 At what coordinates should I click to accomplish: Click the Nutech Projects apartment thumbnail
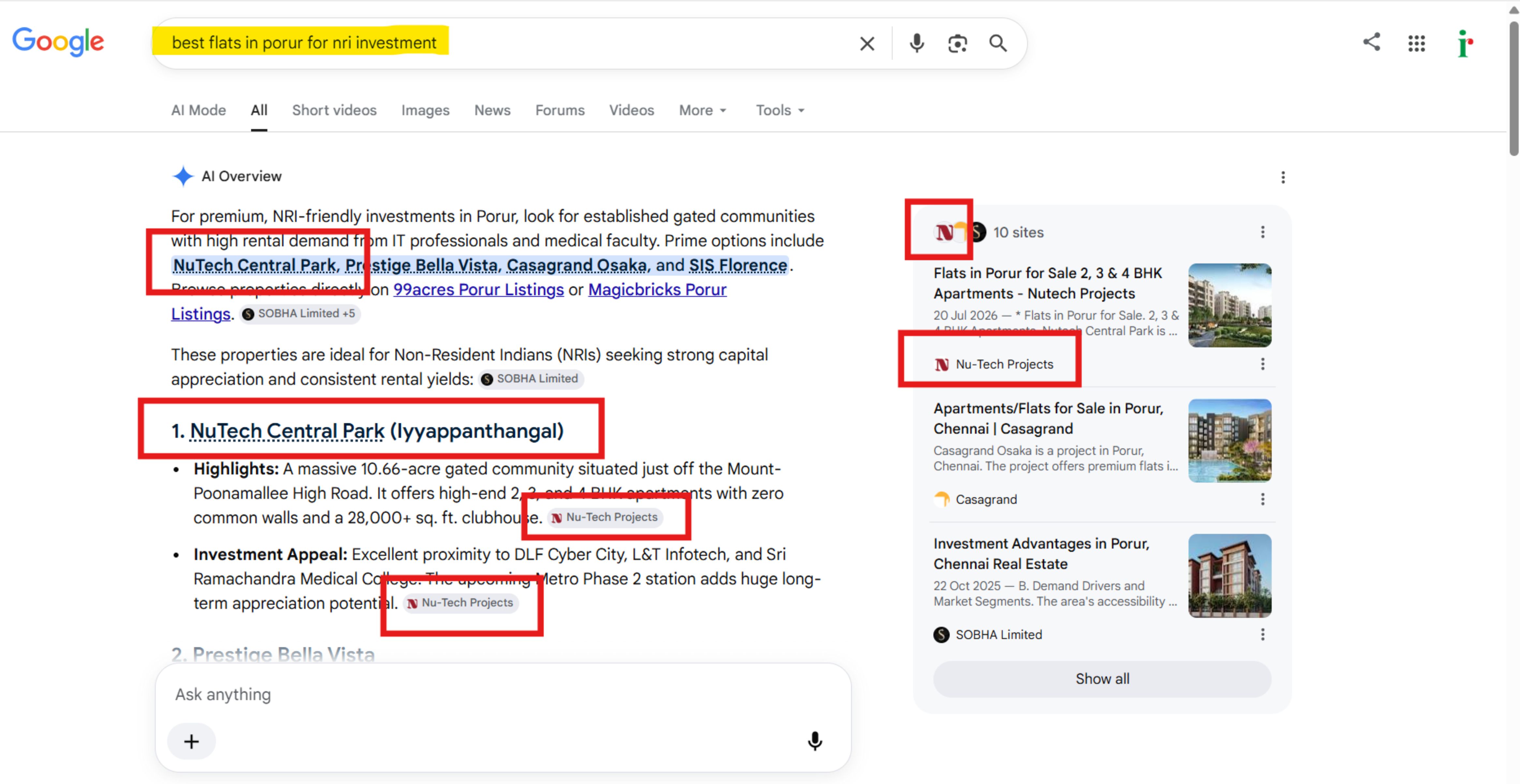click(x=1230, y=305)
